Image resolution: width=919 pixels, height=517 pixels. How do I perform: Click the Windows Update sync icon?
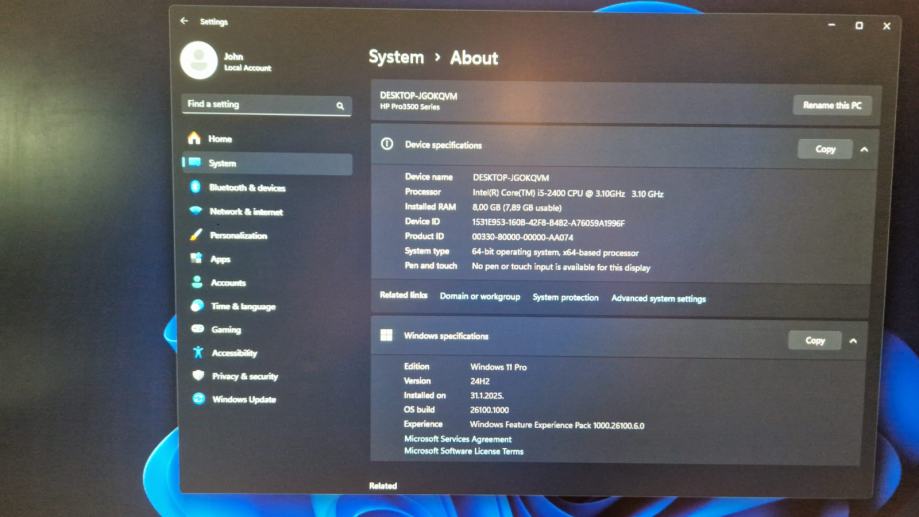pos(199,399)
